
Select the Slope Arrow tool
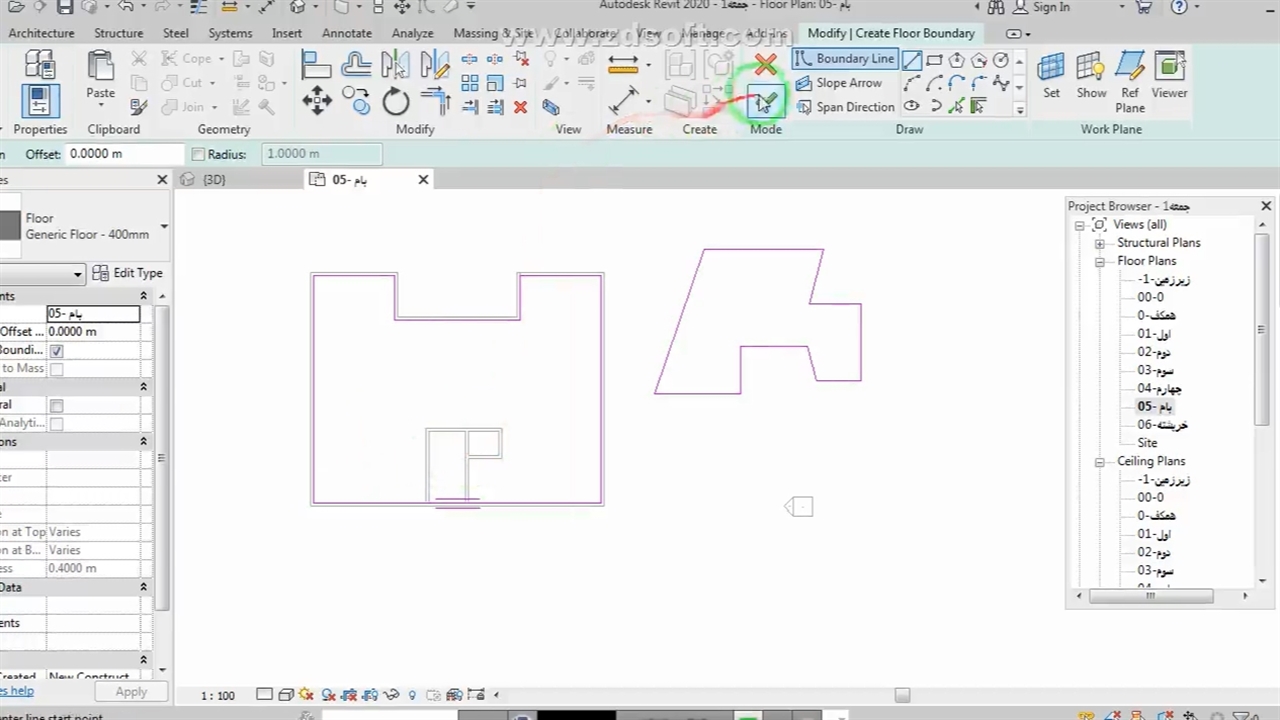838,83
